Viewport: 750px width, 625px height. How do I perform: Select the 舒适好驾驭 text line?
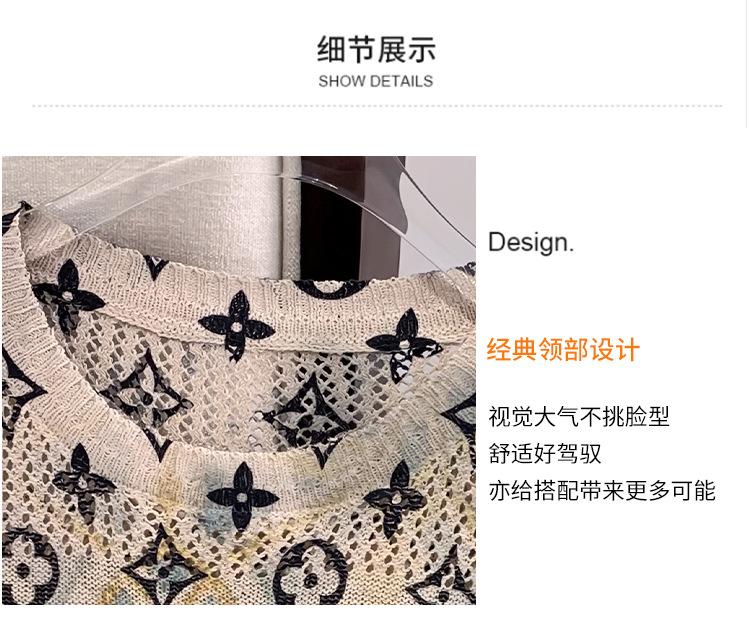click(544, 453)
